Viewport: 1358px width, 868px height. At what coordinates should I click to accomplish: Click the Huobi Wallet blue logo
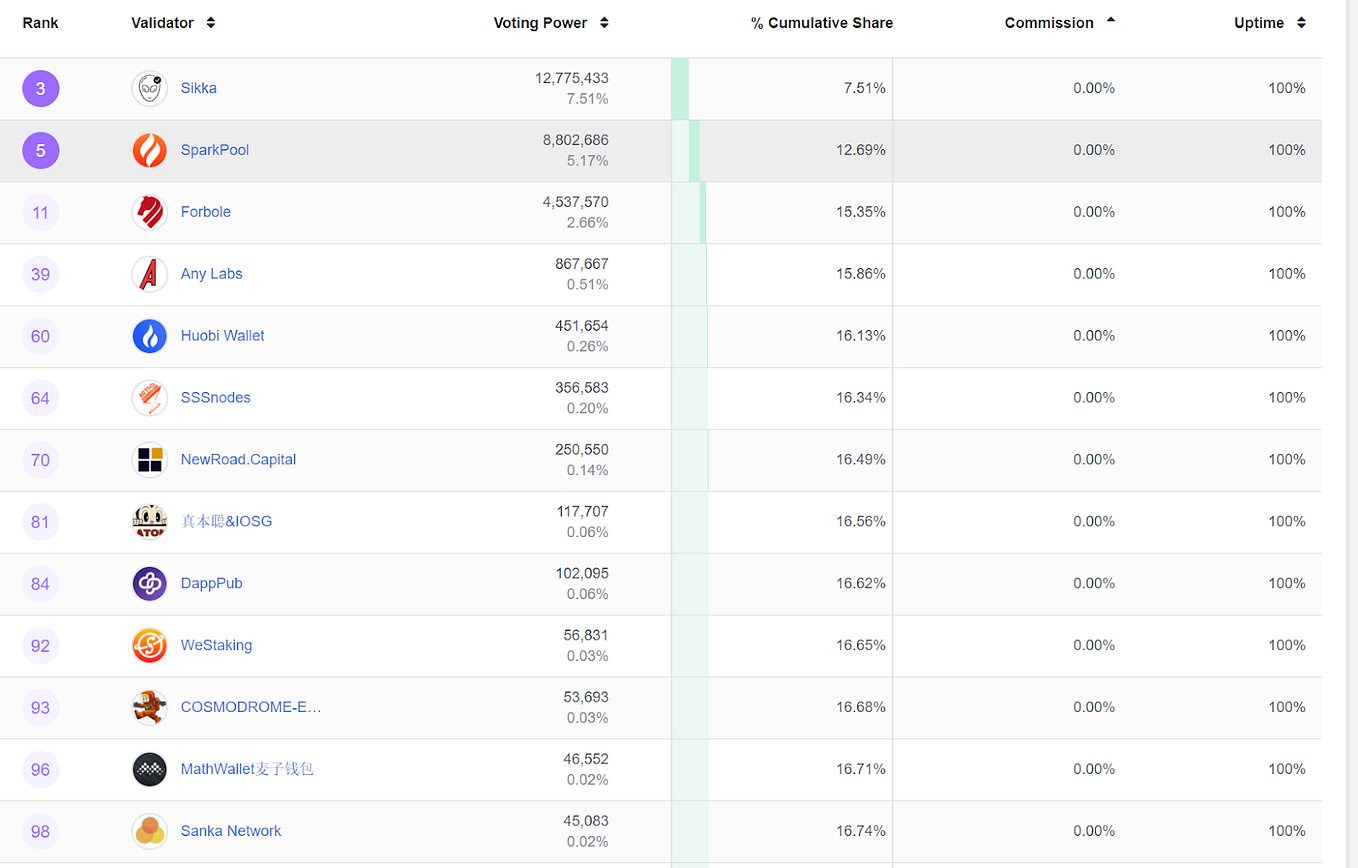149,336
